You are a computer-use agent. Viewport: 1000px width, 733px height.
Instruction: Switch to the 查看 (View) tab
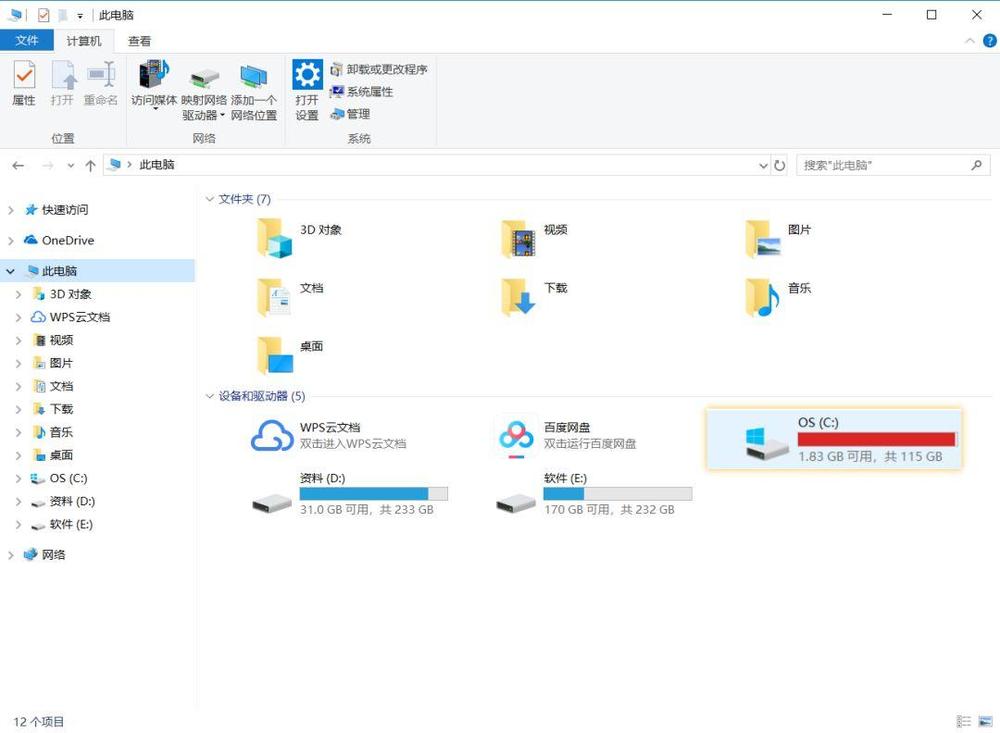(139, 41)
